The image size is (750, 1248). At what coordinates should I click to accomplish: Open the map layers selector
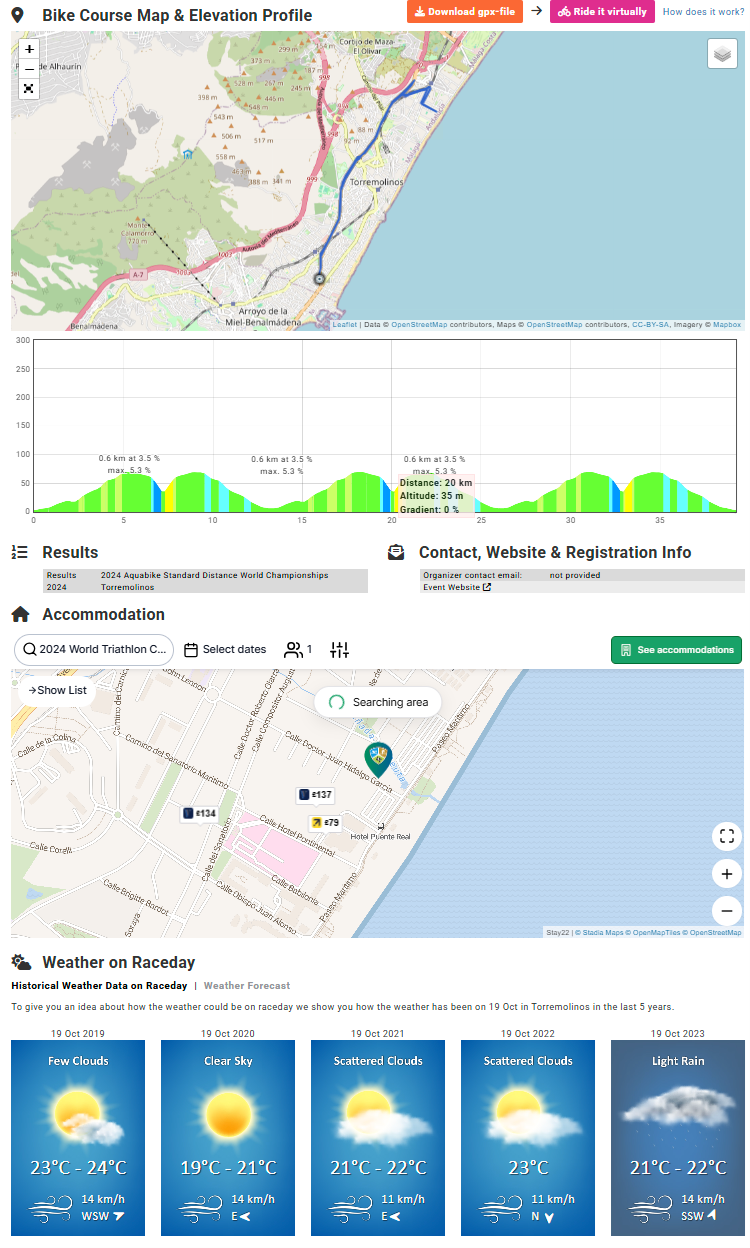[721, 54]
